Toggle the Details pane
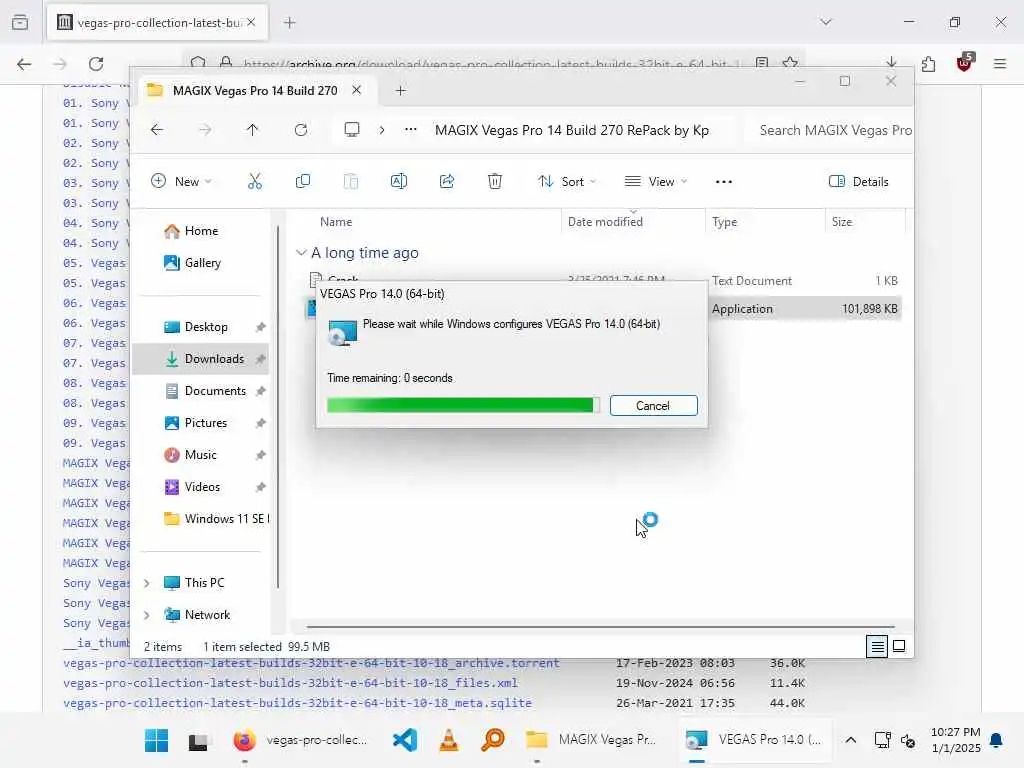The image size is (1024, 768). 858,182
